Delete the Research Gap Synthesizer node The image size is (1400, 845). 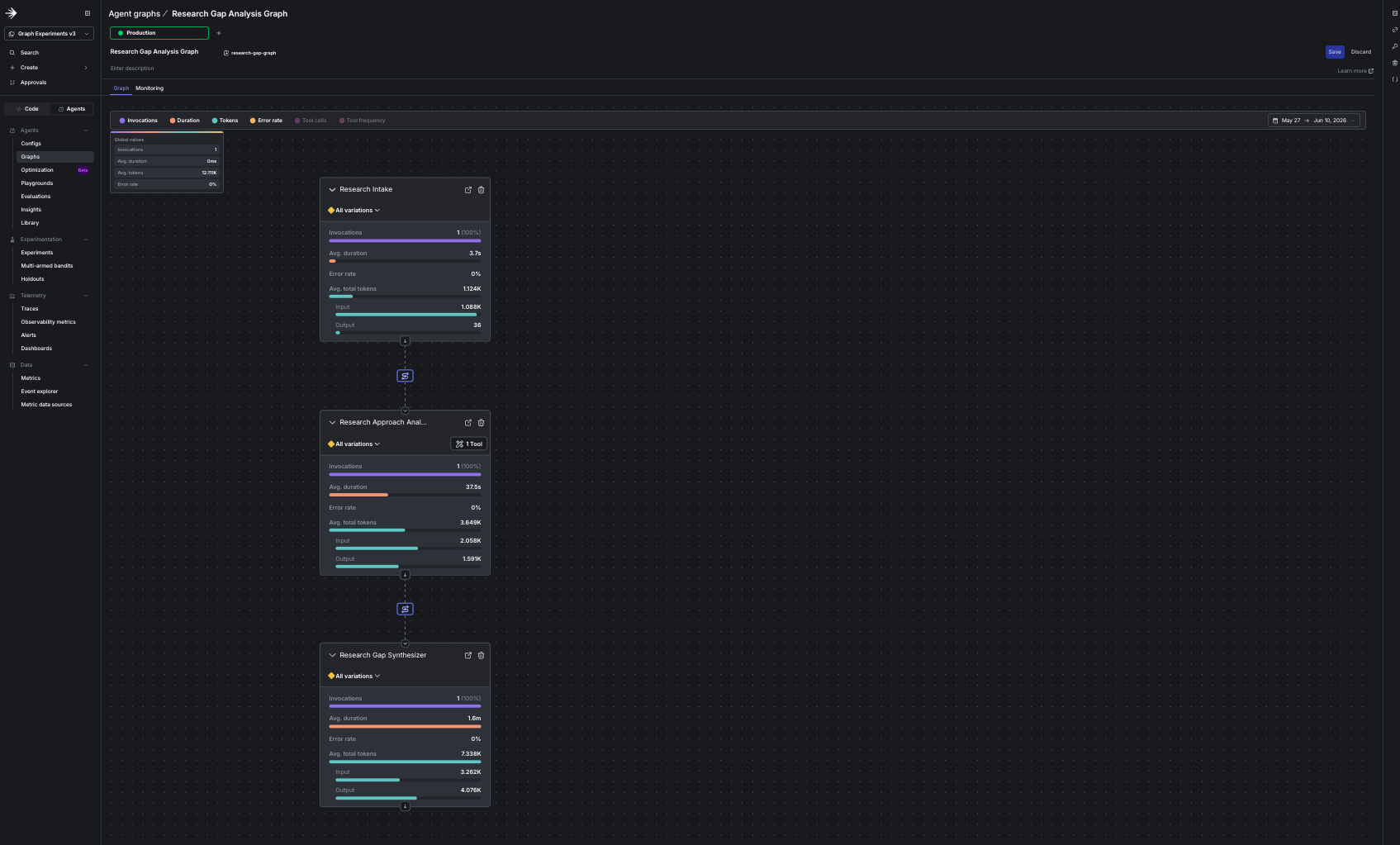[482, 656]
